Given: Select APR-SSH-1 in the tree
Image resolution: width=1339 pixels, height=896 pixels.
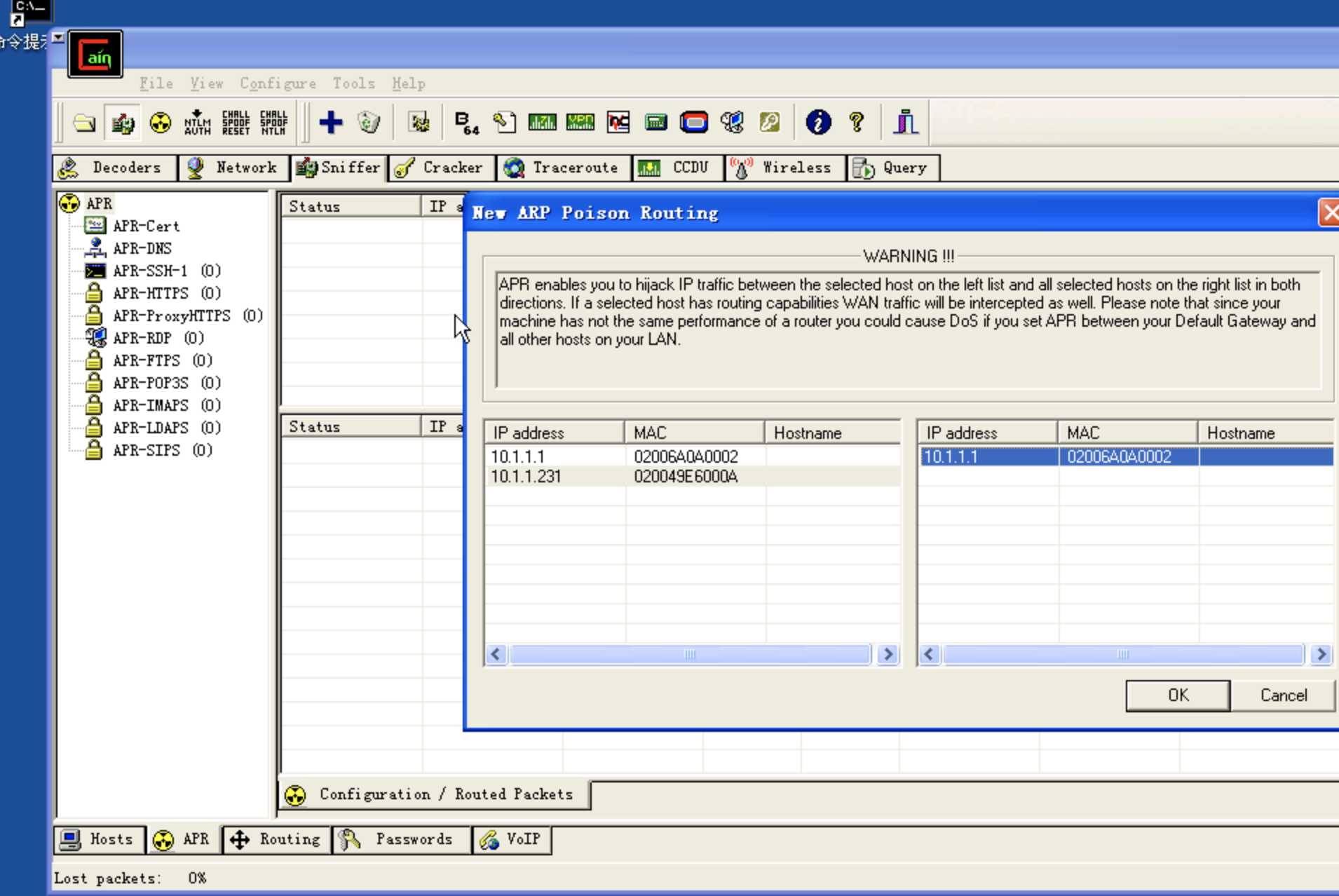Looking at the screenshot, I should (x=166, y=271).
